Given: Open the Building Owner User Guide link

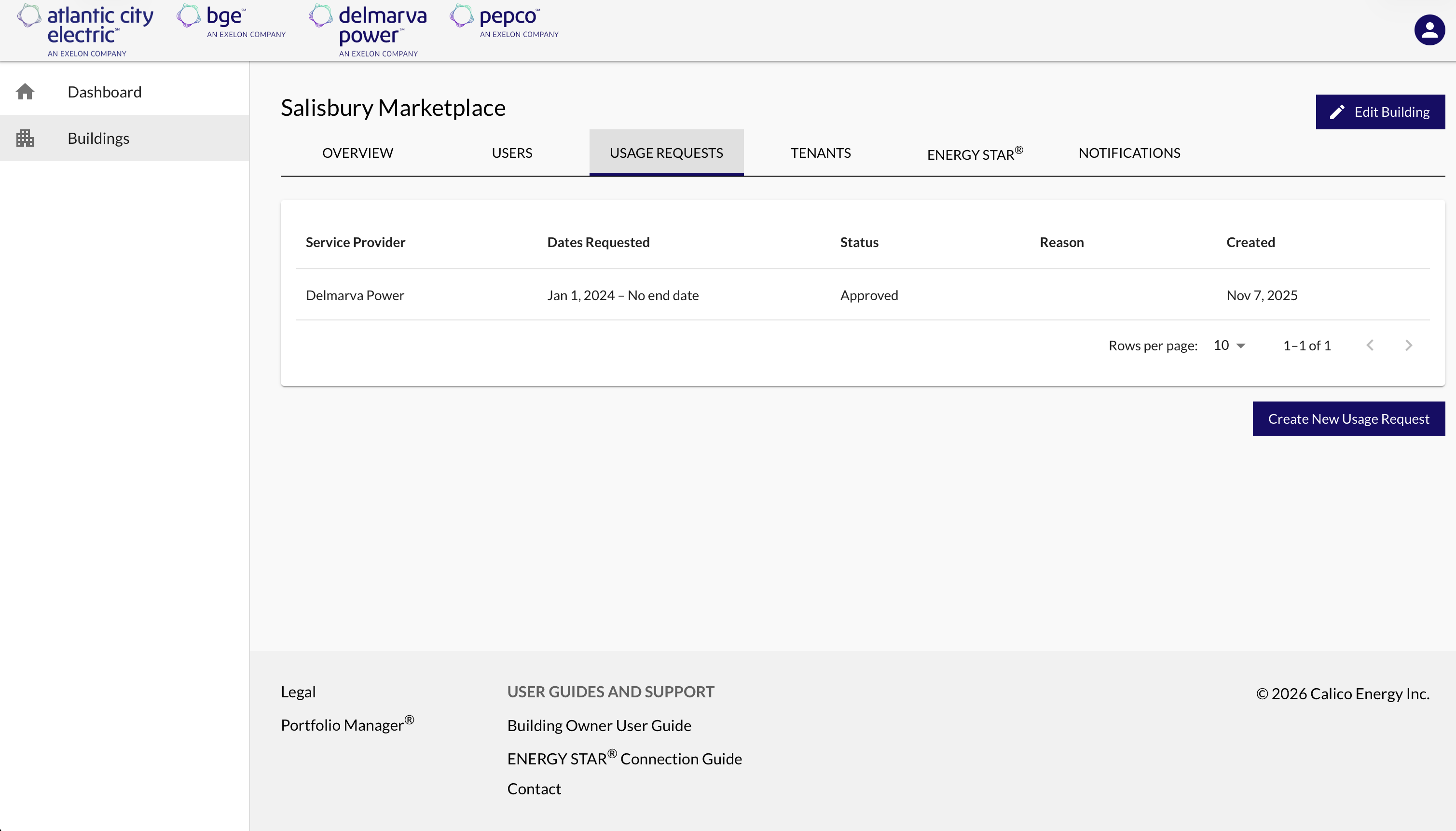Looking at the screenshot, I should [599, 725].
